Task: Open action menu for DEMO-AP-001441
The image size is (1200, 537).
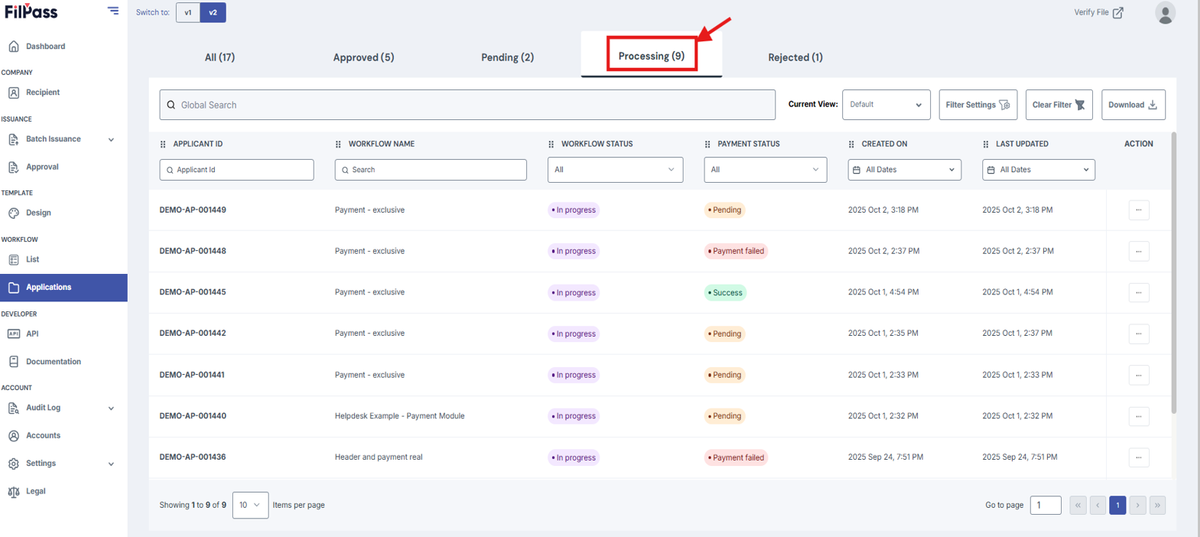Action: coord(1138,375)
